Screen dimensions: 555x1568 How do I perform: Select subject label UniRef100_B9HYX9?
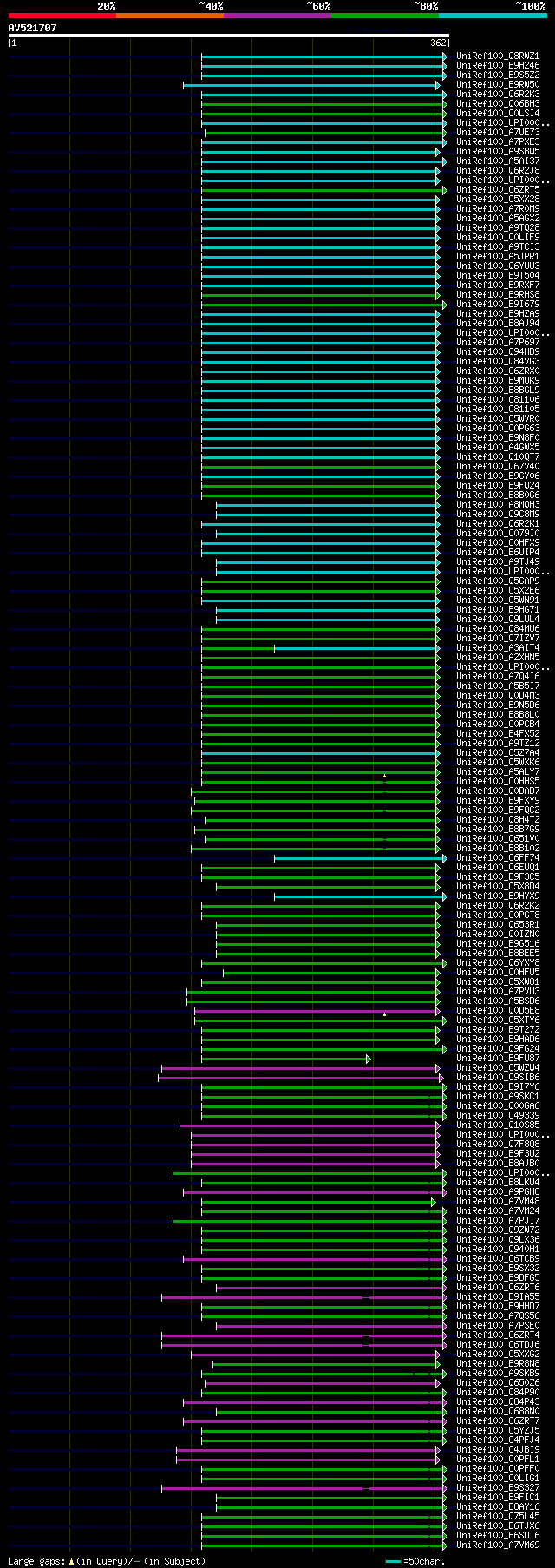point(498,896)
